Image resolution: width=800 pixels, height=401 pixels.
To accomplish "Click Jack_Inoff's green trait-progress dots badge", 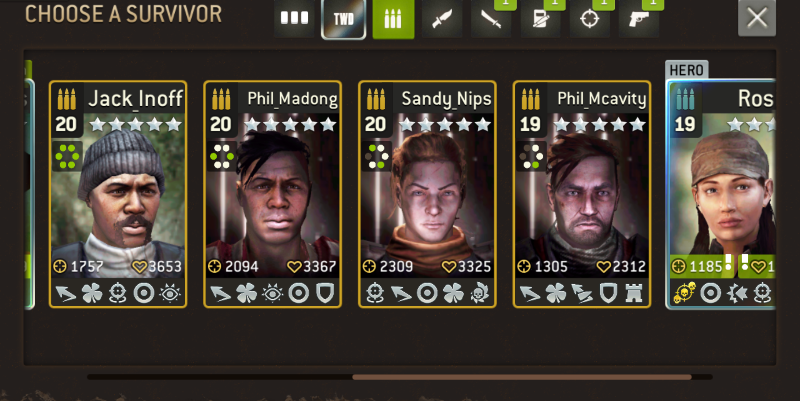I will point(67,156).
